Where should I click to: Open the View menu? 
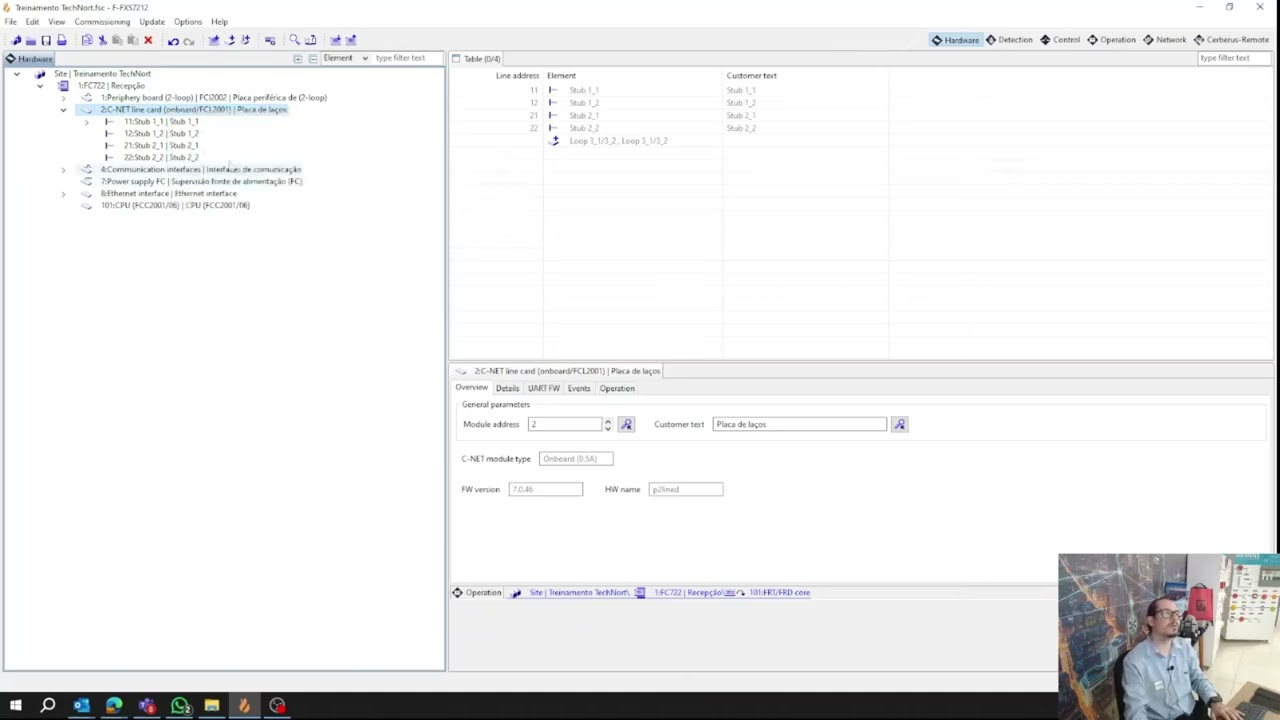click(x=57, y=21)
